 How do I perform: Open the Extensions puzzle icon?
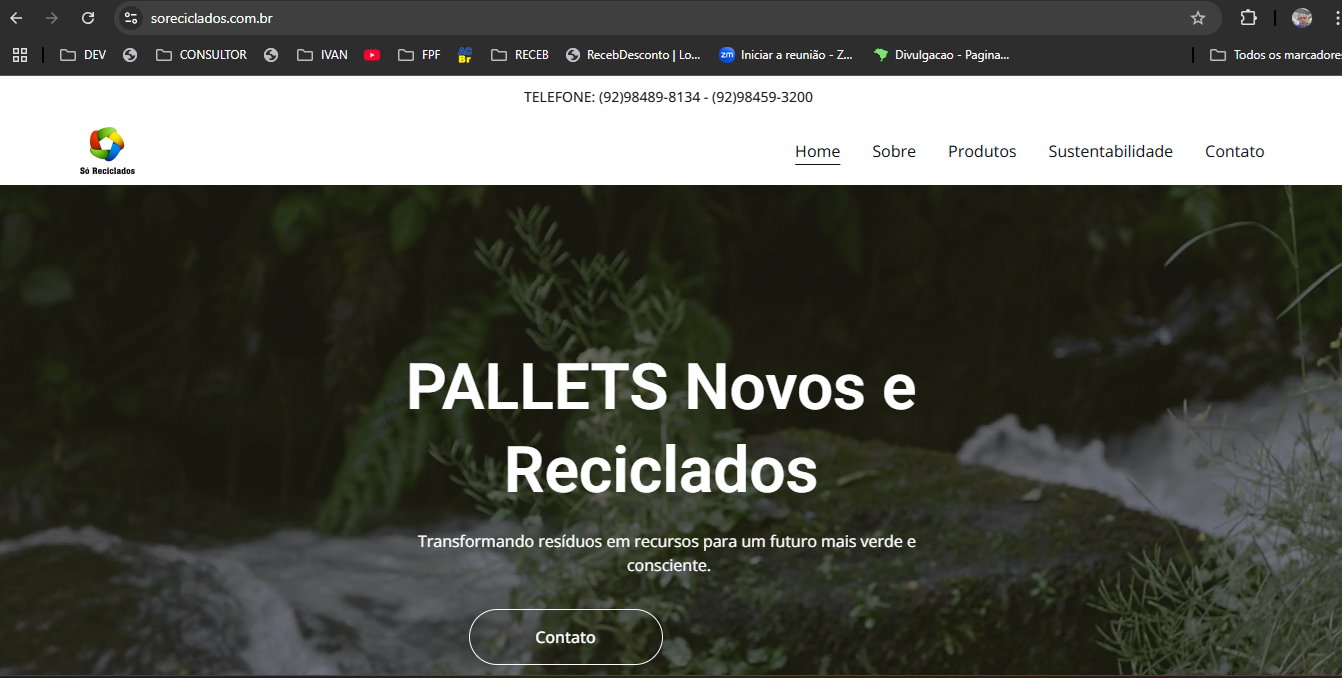pos(1248,18)
